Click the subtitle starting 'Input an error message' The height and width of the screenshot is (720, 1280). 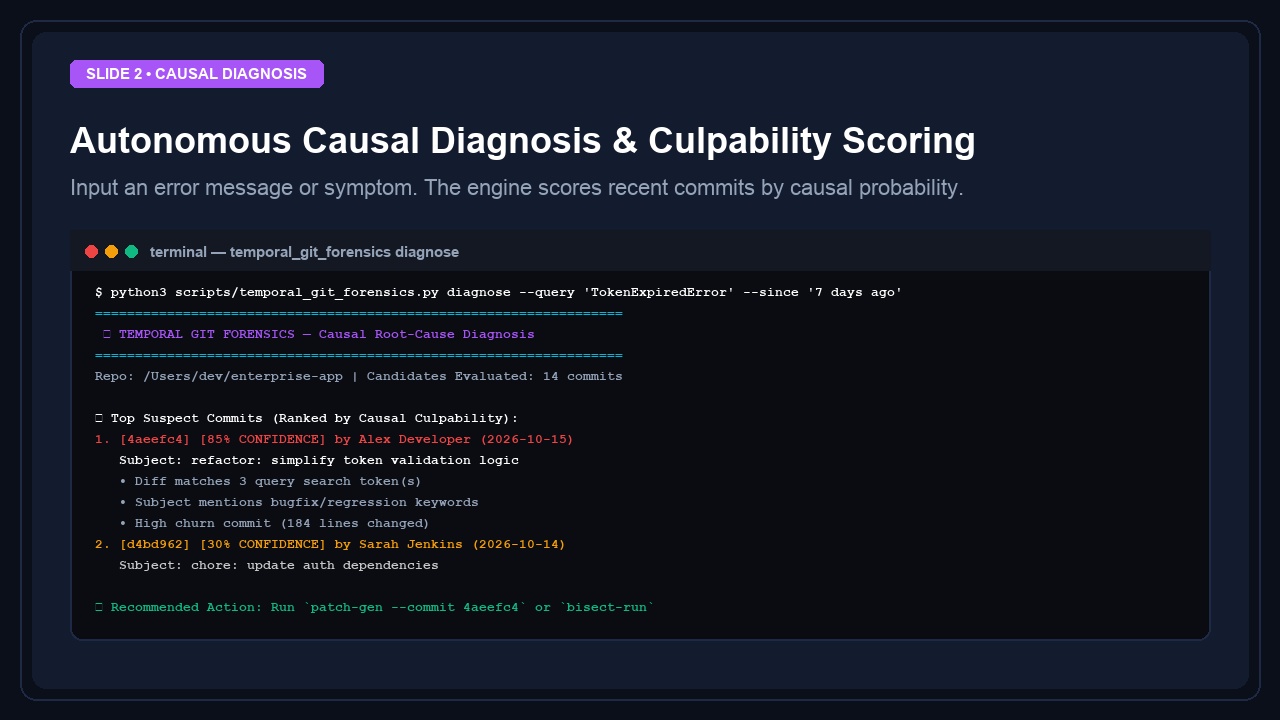click(x=517, y=188)
